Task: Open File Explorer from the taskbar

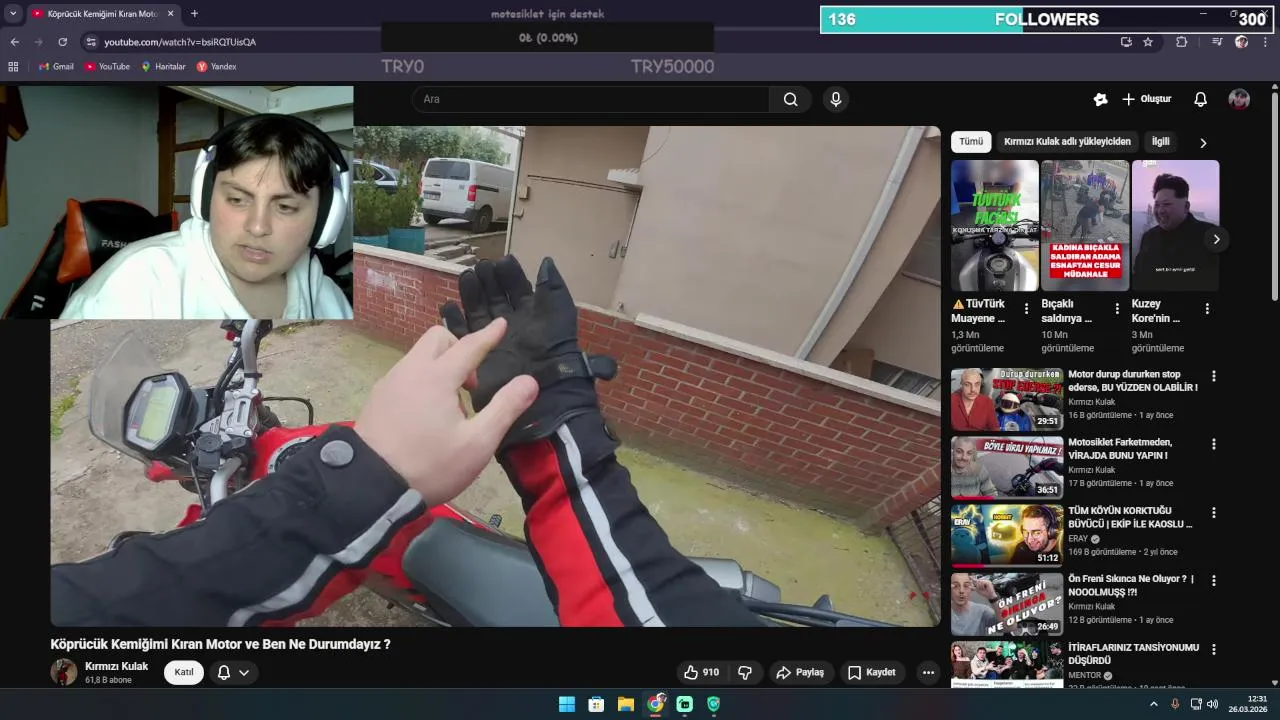Action: point(626,704)
